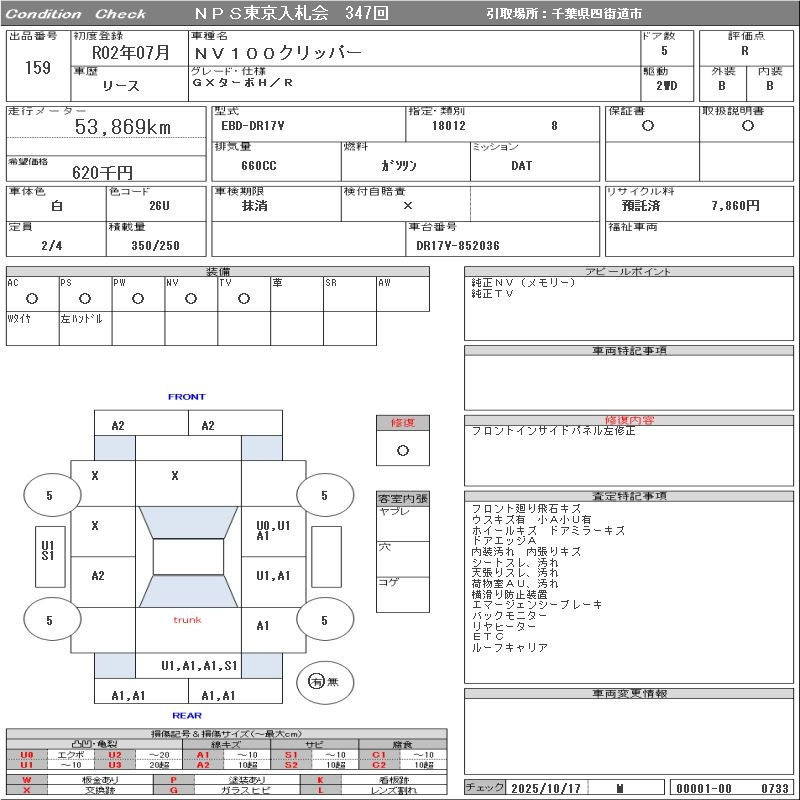Image resolution: width=800 pixels, height=800 pixels.
Task: Click the circle under 取扱説明書
Action: pos(747,126)
